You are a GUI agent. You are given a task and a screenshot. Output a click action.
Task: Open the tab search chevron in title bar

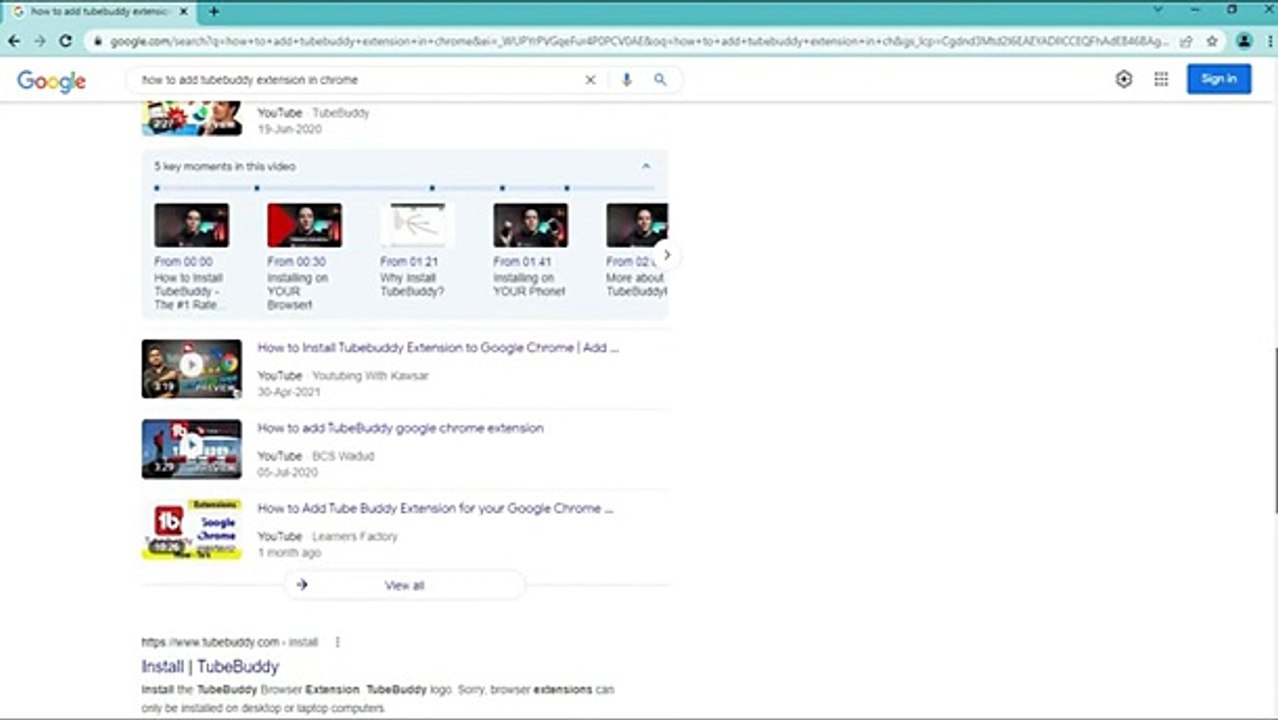click(1158, 10)
